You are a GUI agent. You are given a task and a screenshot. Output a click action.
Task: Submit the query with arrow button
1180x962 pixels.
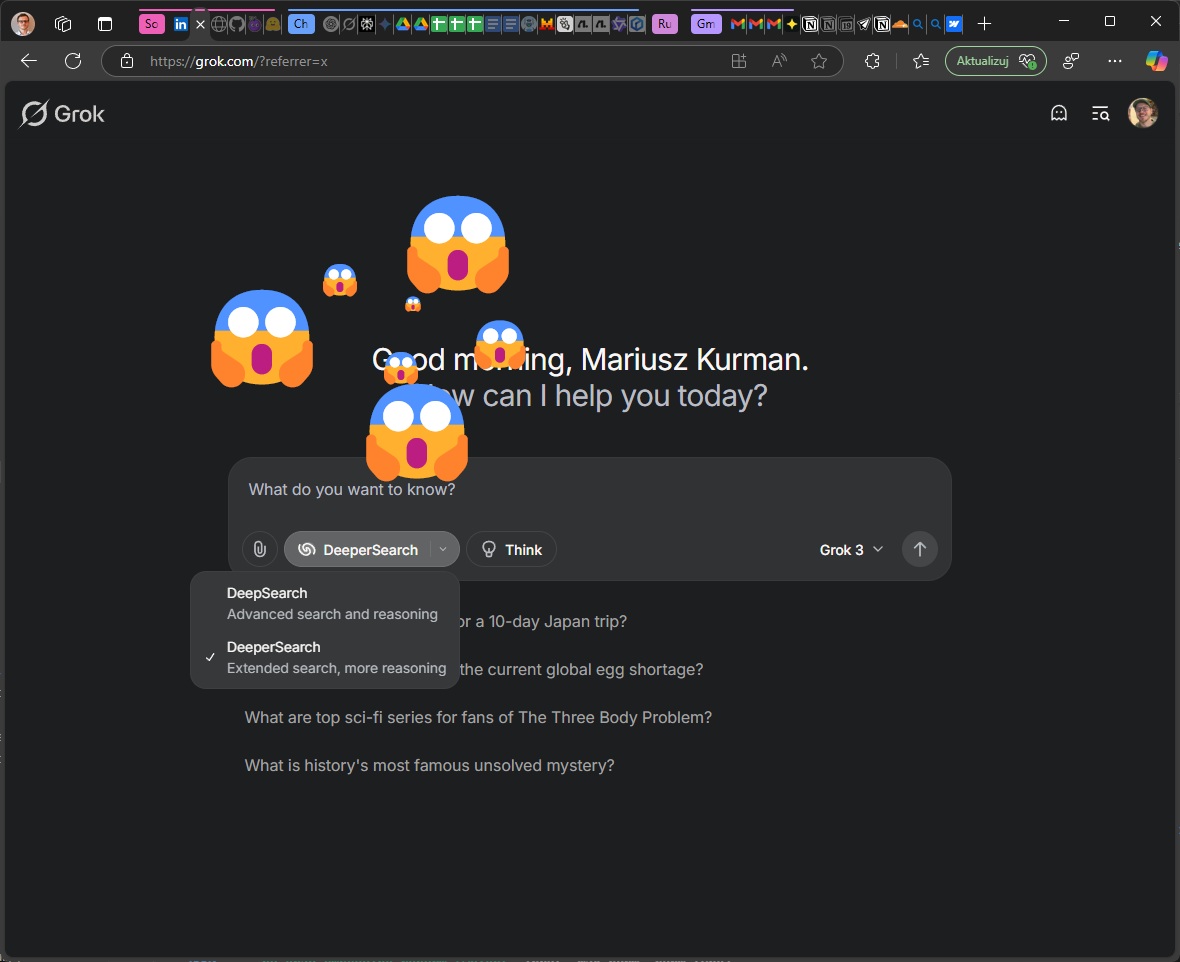[920, 549]
